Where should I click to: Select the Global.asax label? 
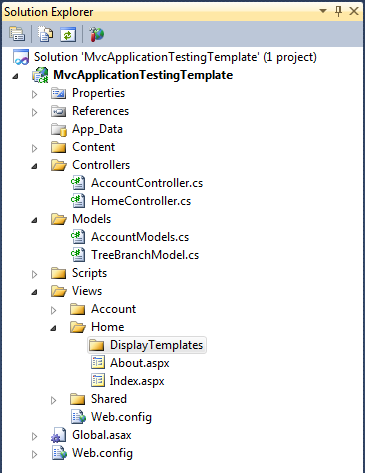pyautogui.click(x=102, y=435)
